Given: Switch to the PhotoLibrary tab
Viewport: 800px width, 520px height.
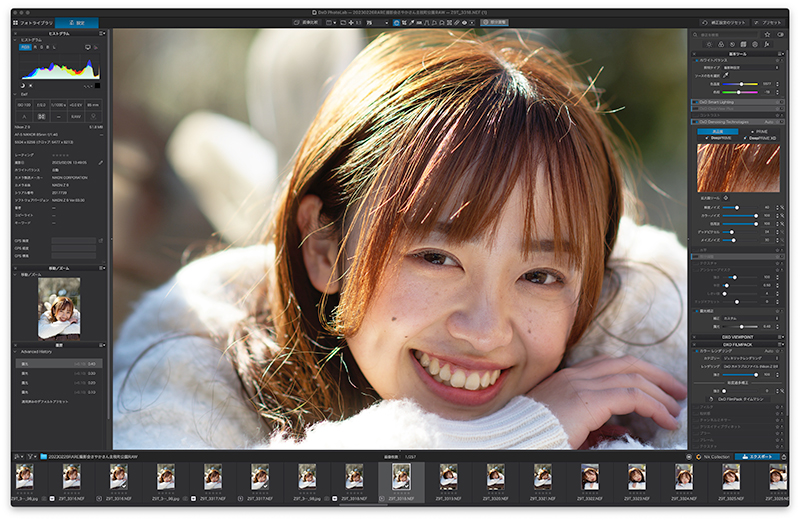Looking at the screenshot, I should tap(33, 22).
